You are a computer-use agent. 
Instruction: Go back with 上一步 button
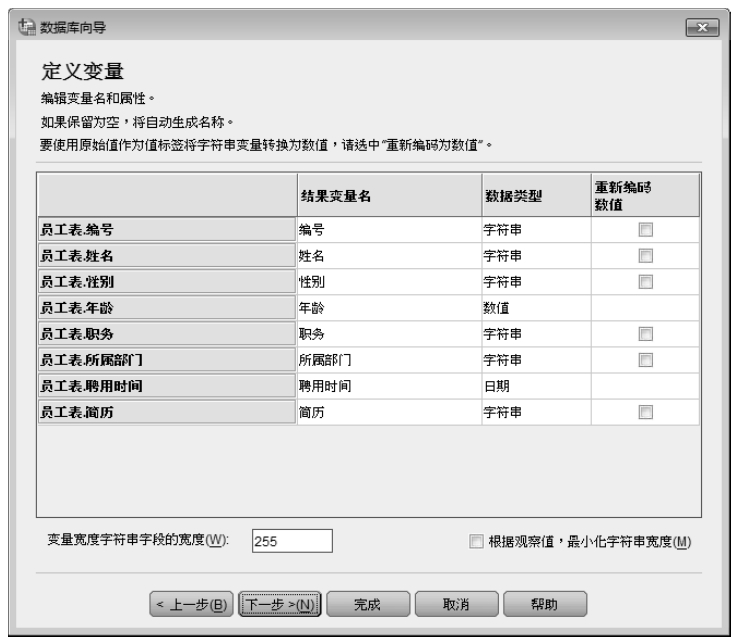click(x=192, y=604)
